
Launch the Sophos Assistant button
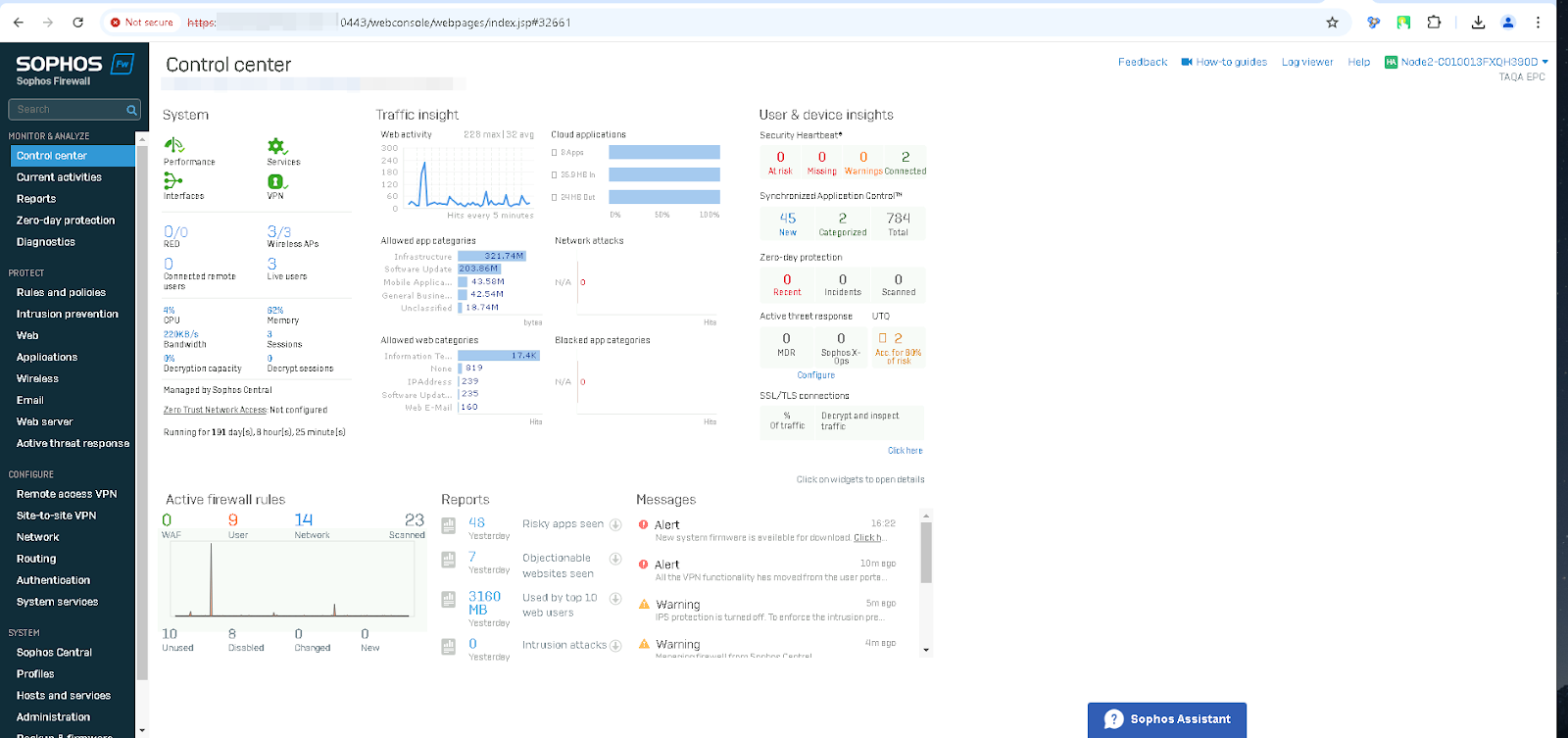[1167, 720]
